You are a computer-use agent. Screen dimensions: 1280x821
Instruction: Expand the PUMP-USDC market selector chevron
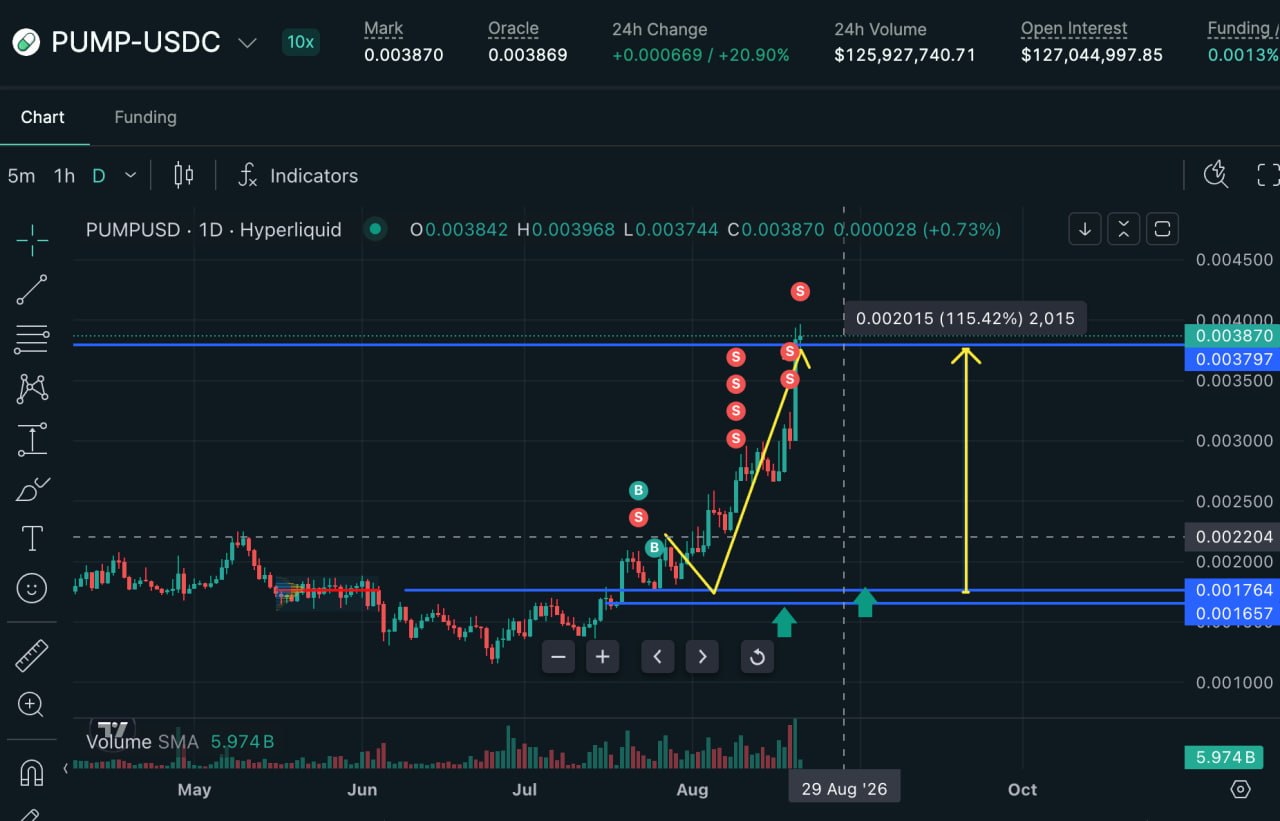(x=247, y=43)
